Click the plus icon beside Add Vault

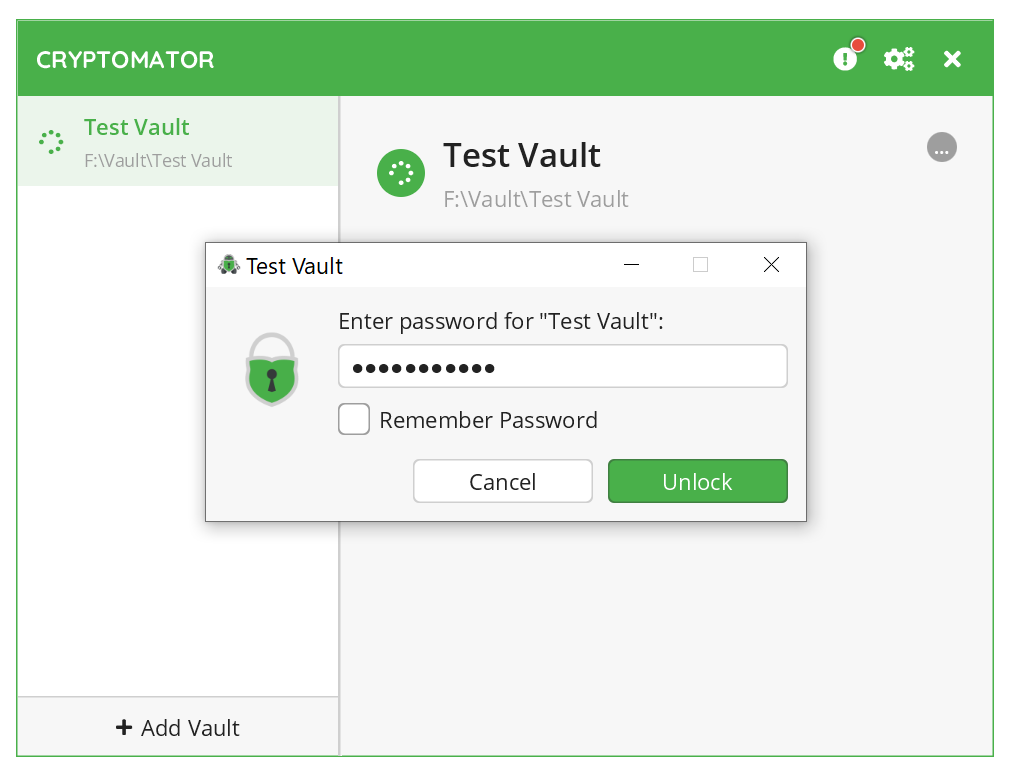click(x=124, y=727)
